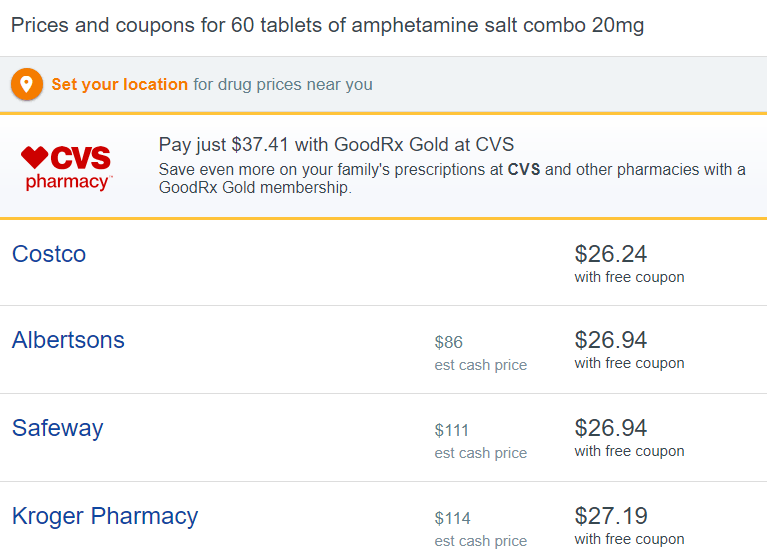Open the Kroger Pharmacy link
Image resolution: width=767 pixels, height=557 pixels.
tap(105, 516)
